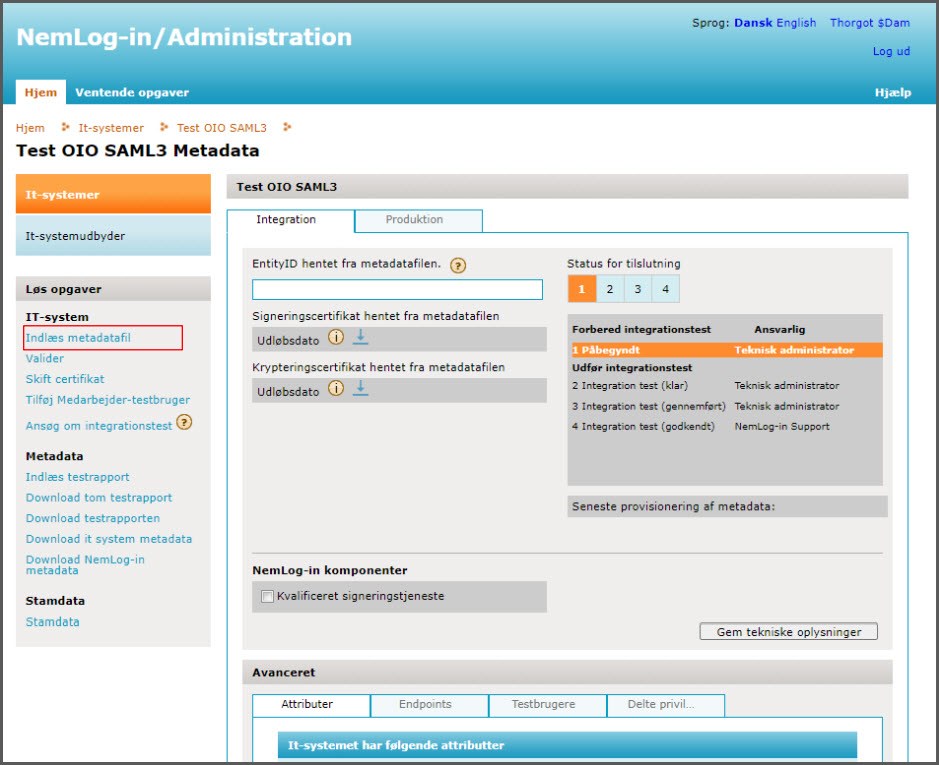The width and height of the screenshot is (939, 765).
Task: Click Tilføj Medarbejder-testbruger link
Action: [108, 400]
